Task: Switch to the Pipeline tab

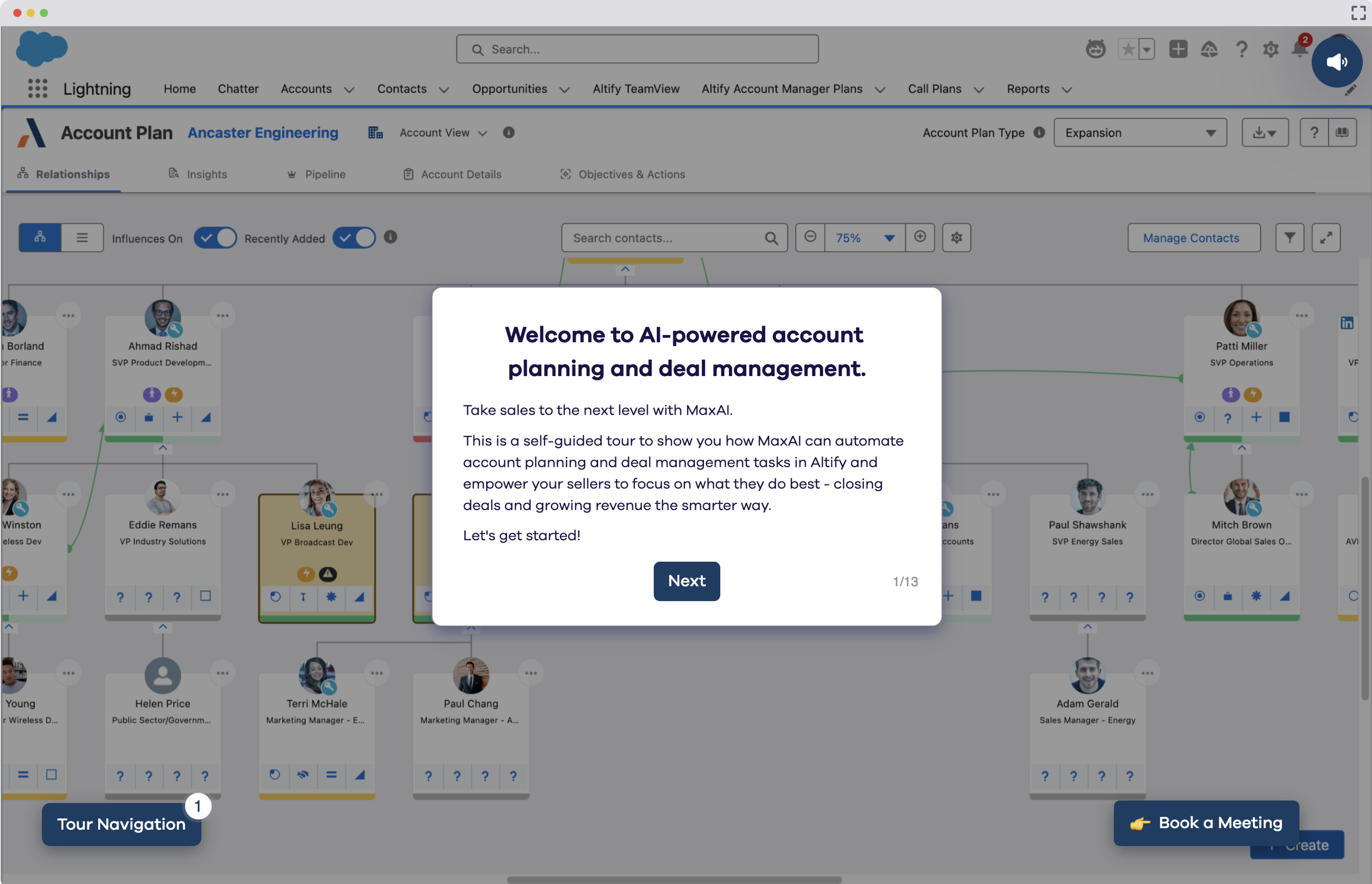Action: click(316, 174)
